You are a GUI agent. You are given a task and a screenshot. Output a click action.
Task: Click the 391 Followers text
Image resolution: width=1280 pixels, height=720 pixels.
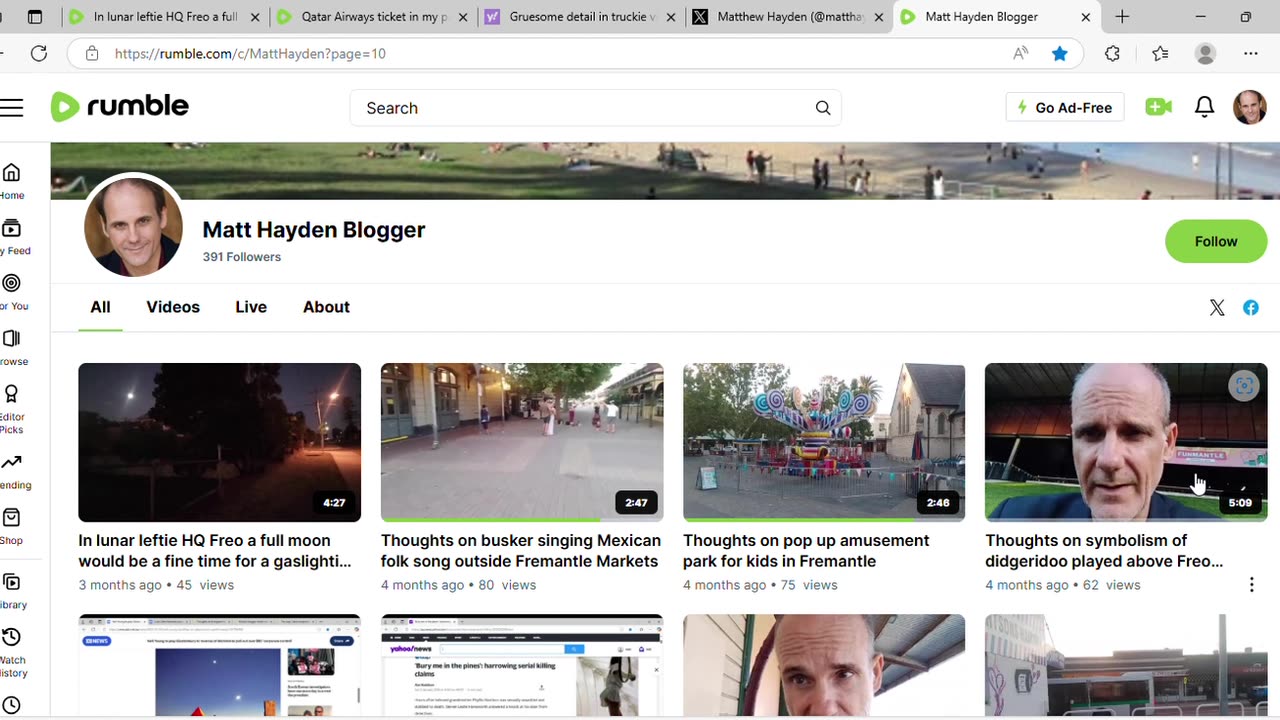pos(242,257)
